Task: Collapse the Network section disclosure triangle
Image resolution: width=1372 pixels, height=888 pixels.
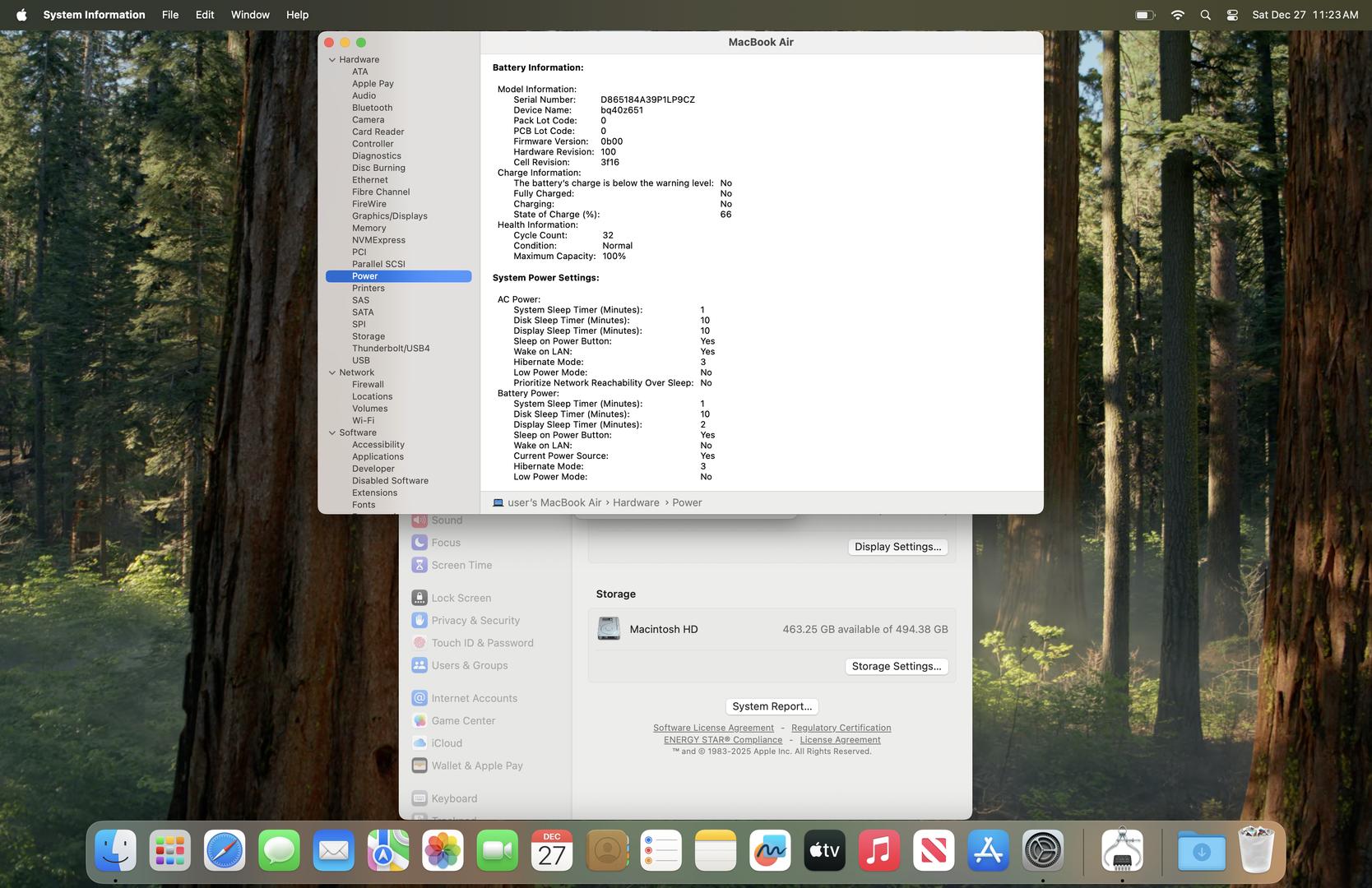Action: (x=332, y=373)
